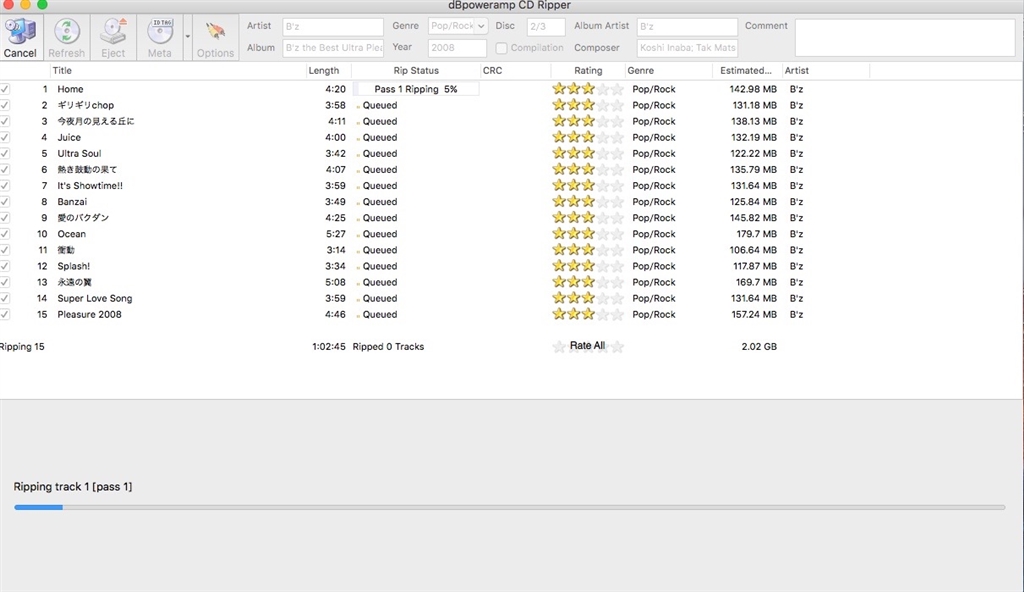Click Pop/Rock genre of track Banzai
The image size is (1024, 592).
tap(654, 202)
